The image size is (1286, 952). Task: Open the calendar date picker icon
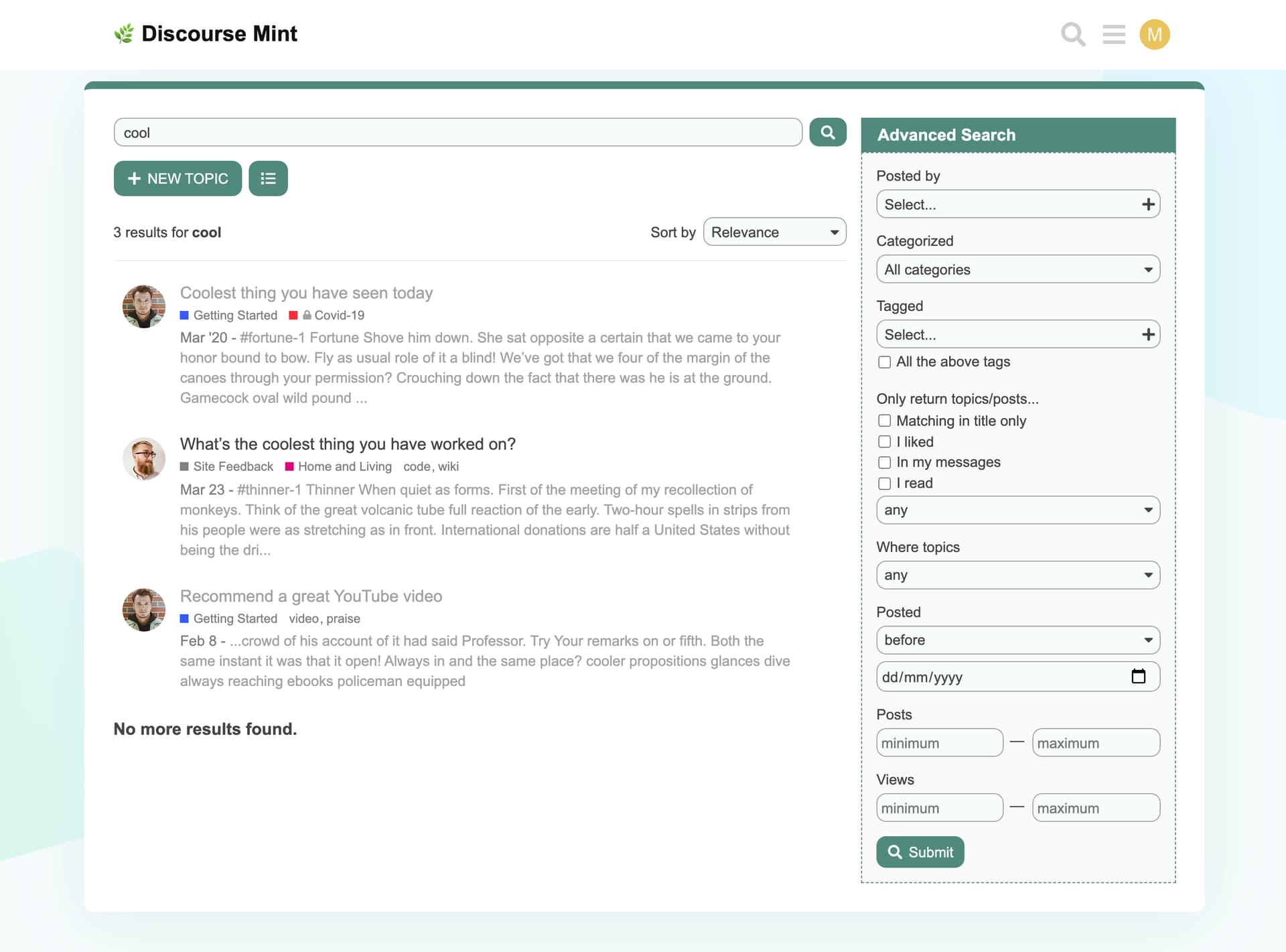pyautogui.click(x=1138, y=676)
